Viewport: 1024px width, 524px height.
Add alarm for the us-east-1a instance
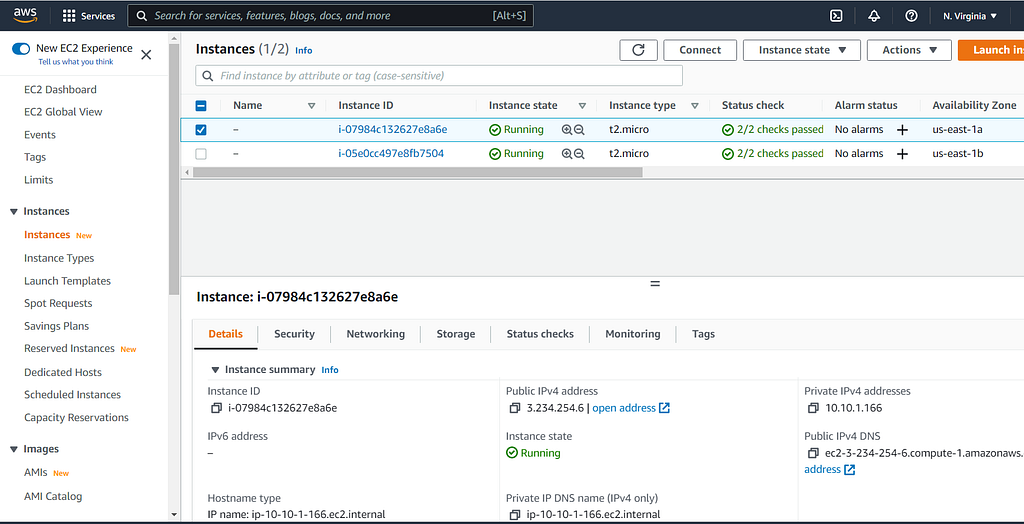coord(902,130)
